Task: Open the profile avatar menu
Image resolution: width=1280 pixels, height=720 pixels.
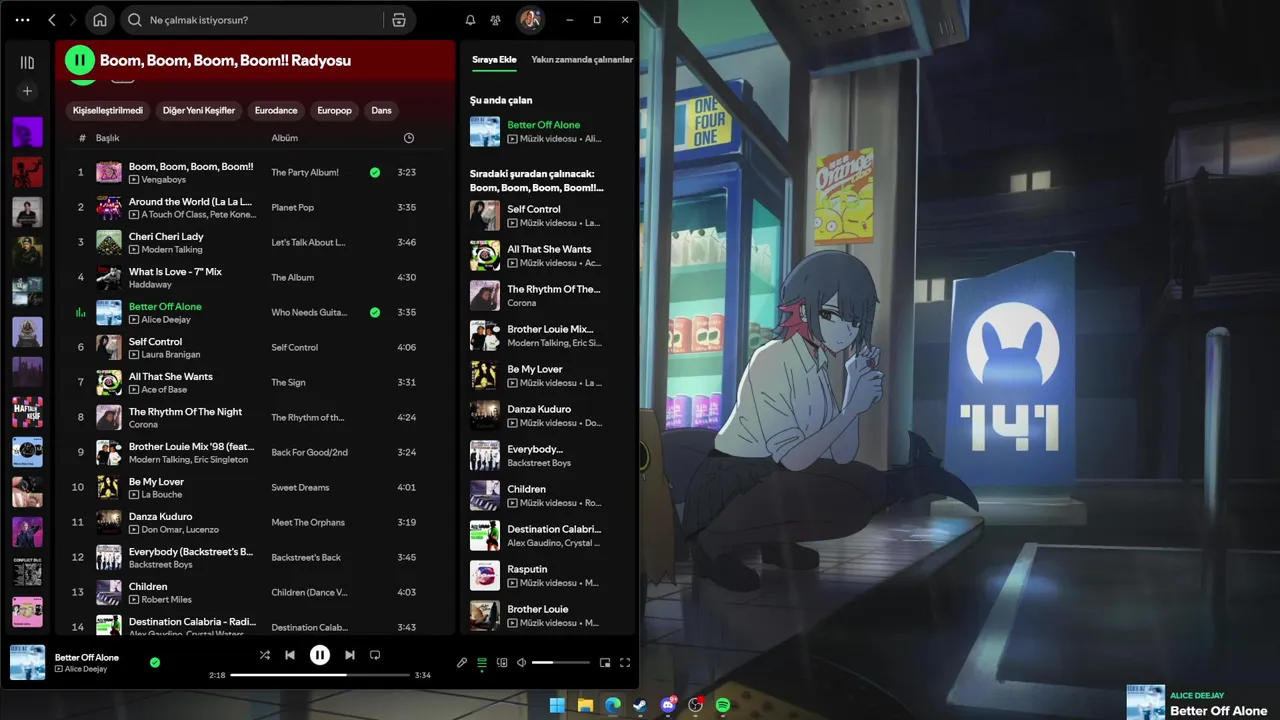Action: coord(530,19)
